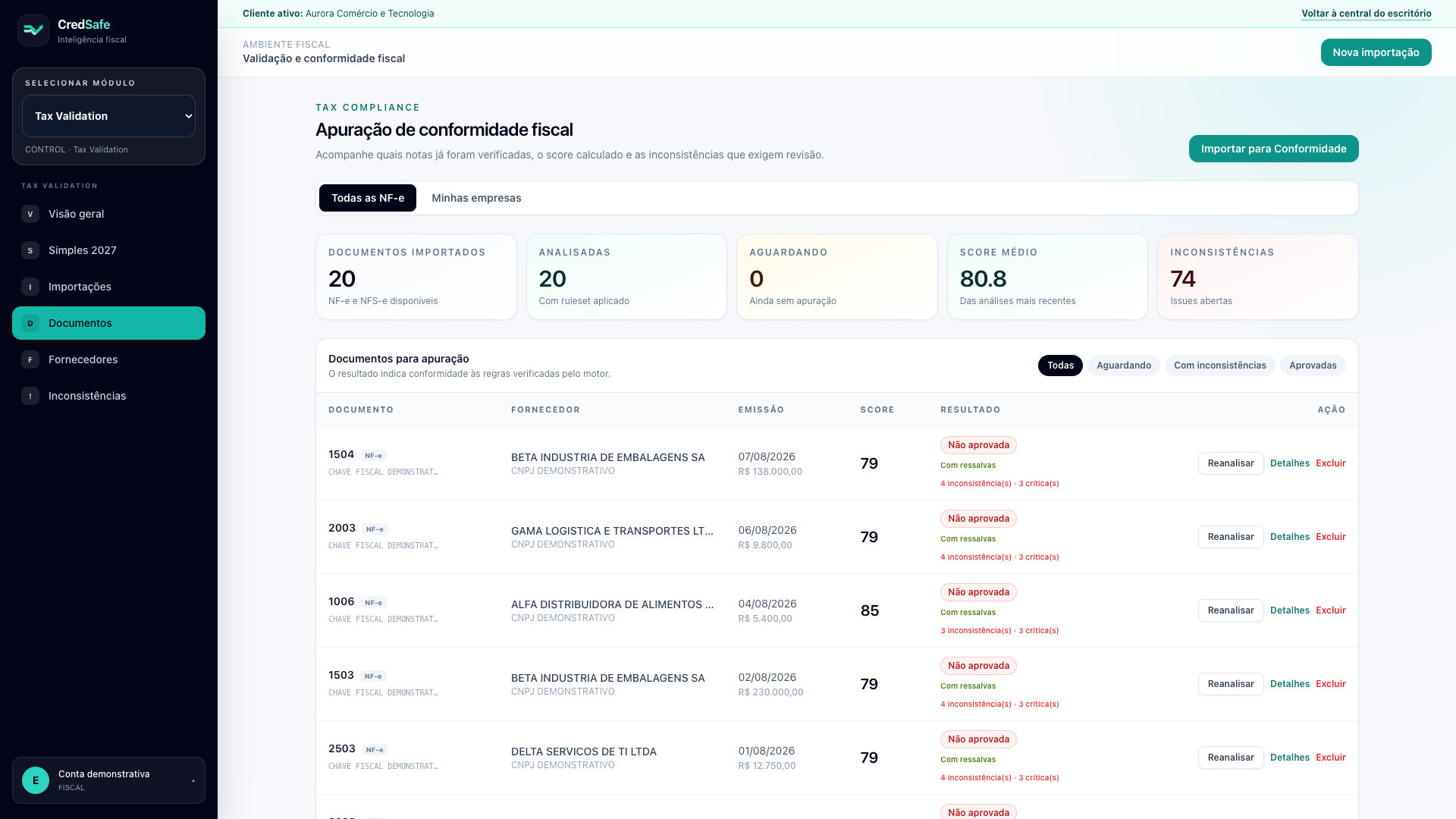Image resolution: width=1456 pixels, height=819 pixels.
Task: Click the emission date 01/08/2026
Action: (767, 751)
